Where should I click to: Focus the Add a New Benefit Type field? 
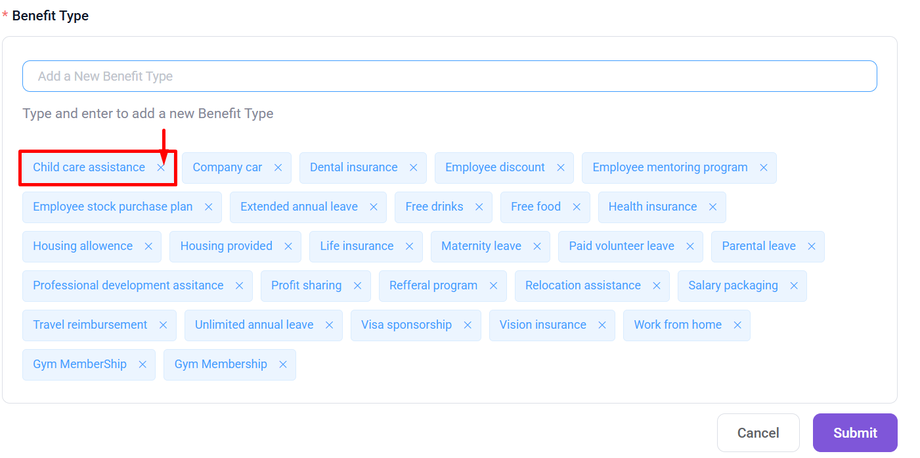tap(449, 77)
